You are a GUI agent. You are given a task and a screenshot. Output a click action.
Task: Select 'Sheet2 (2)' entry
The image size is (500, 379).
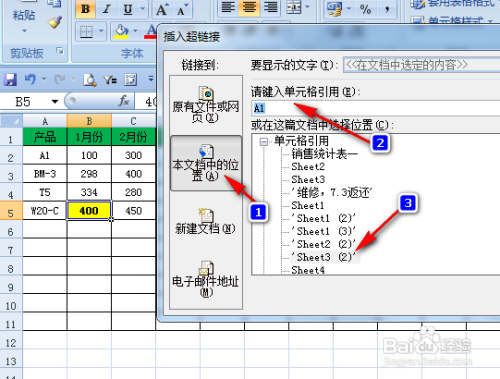pos(324,244)
